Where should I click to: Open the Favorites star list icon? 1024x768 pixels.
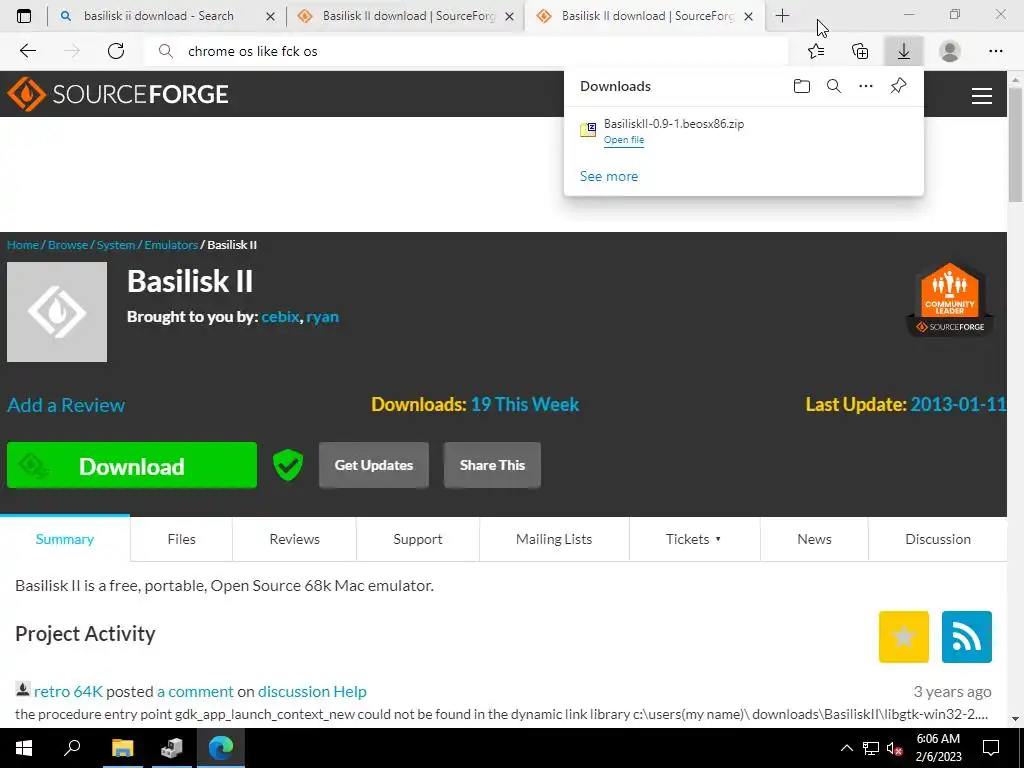[816, 51]
